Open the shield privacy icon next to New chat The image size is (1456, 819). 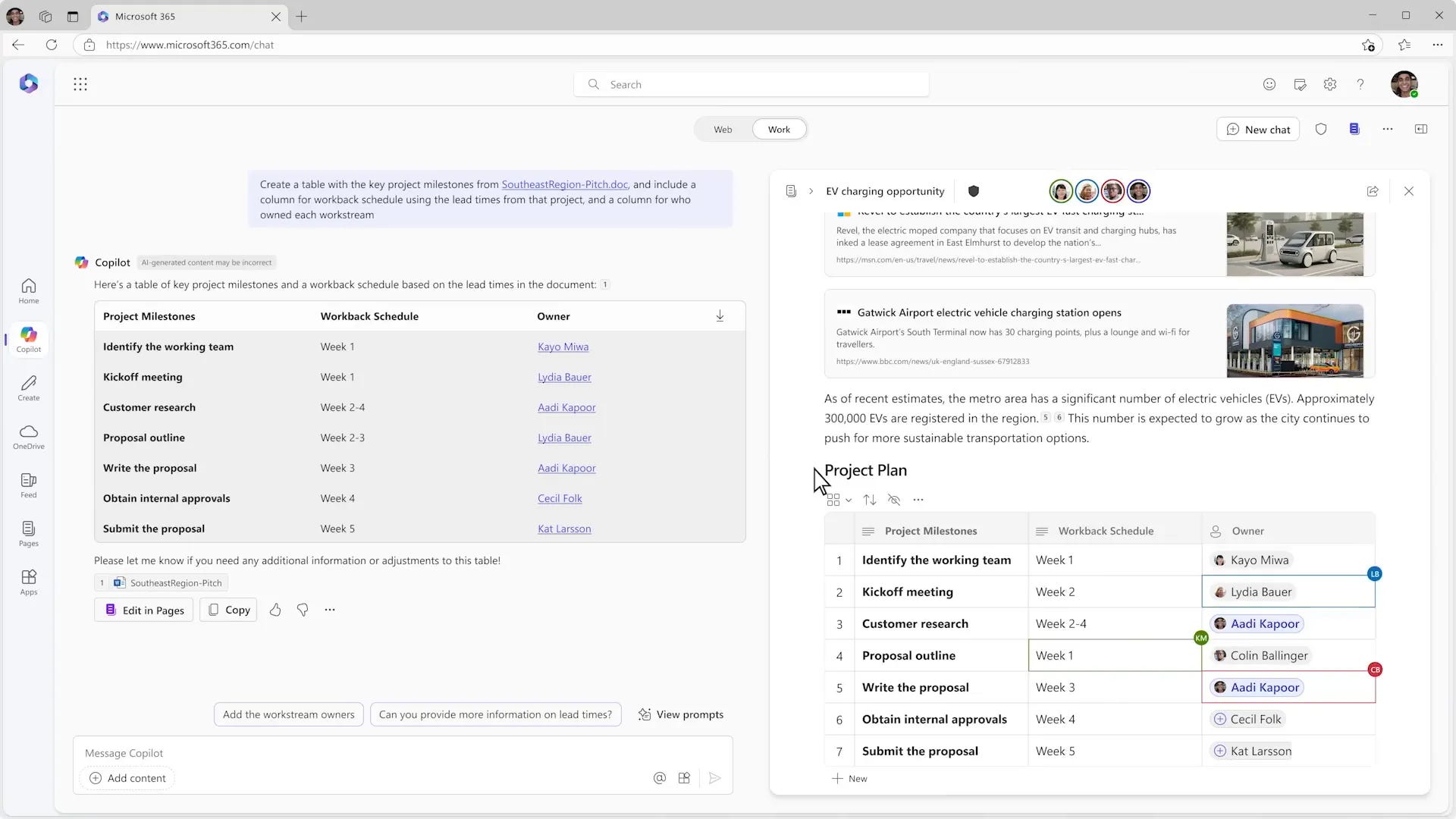1321,129
